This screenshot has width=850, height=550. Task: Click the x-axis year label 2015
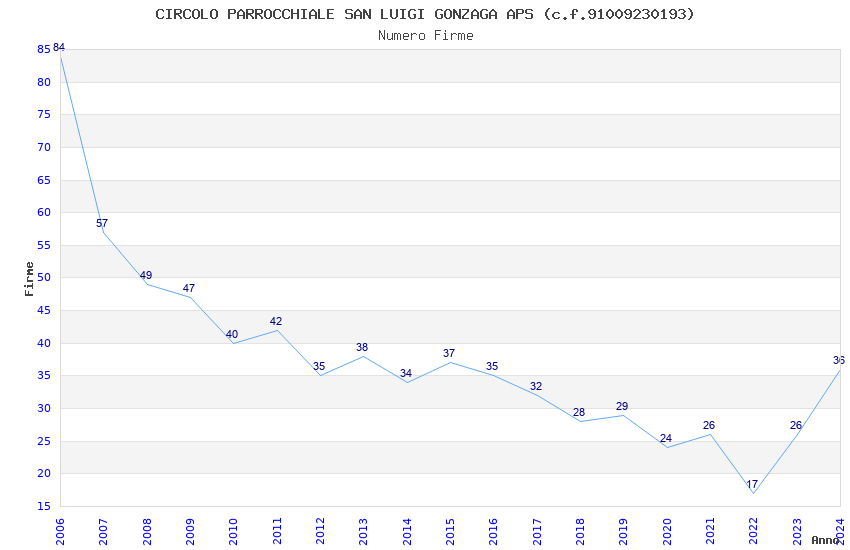(x=450, y=532)
